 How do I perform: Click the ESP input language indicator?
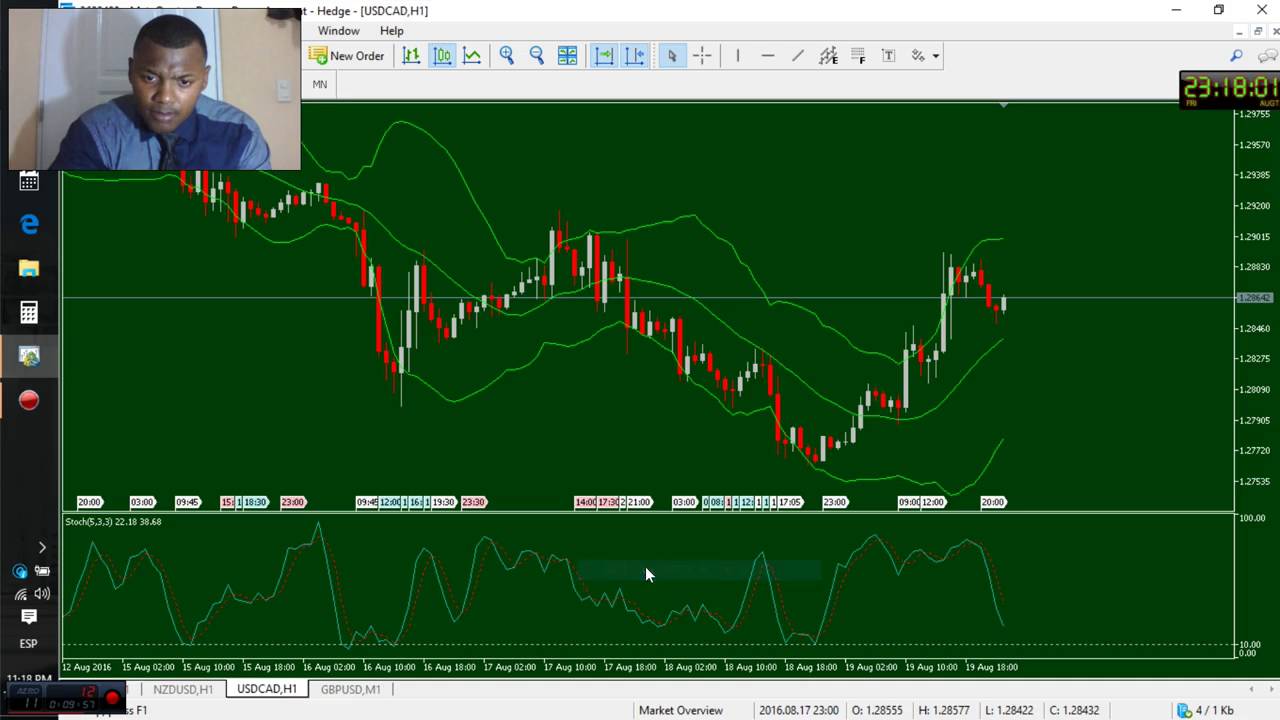coord(28,644)
